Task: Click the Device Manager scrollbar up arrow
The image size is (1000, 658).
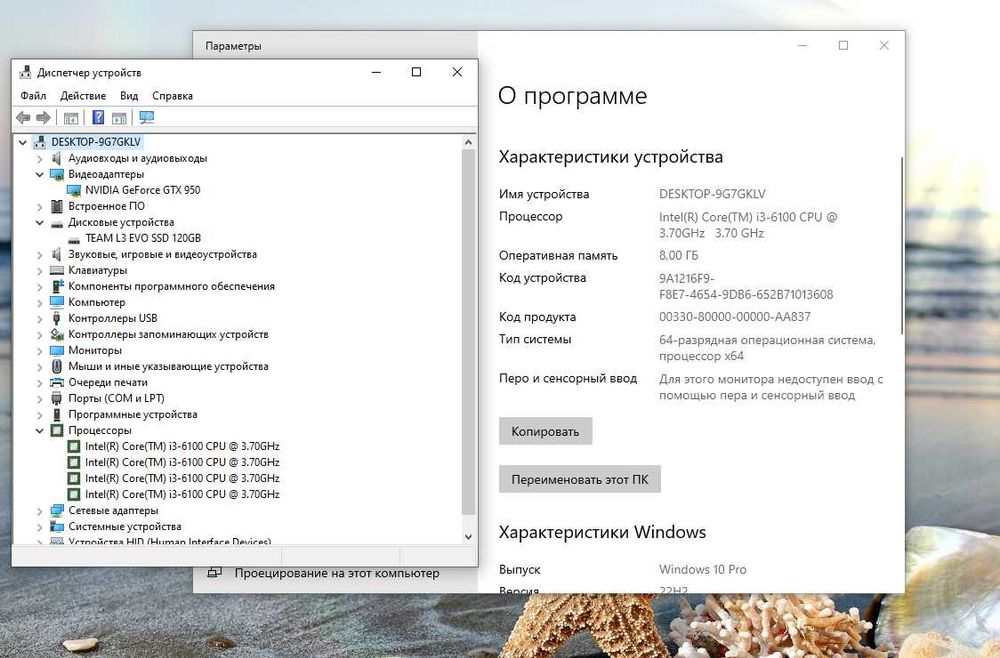Action: point(469,142)
